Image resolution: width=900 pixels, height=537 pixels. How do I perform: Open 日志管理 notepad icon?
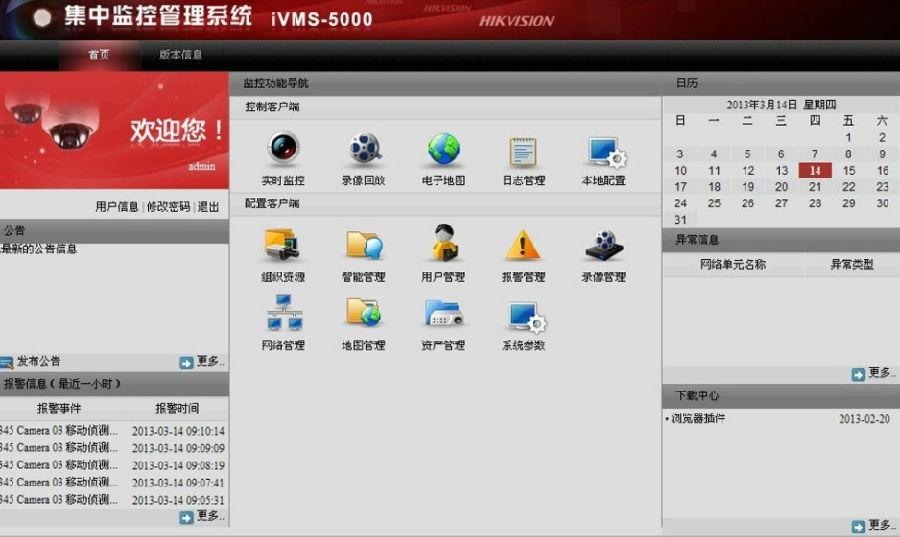523,151
